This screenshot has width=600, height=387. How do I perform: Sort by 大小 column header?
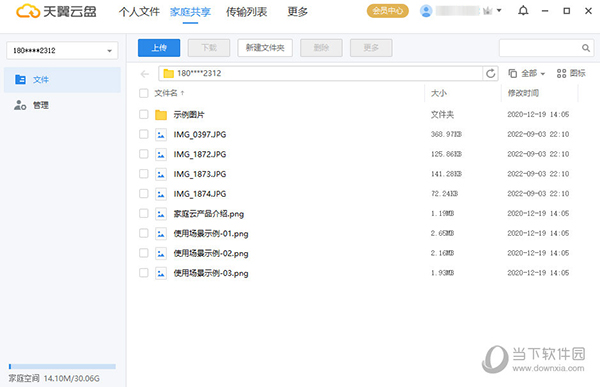tap(439, 93)
